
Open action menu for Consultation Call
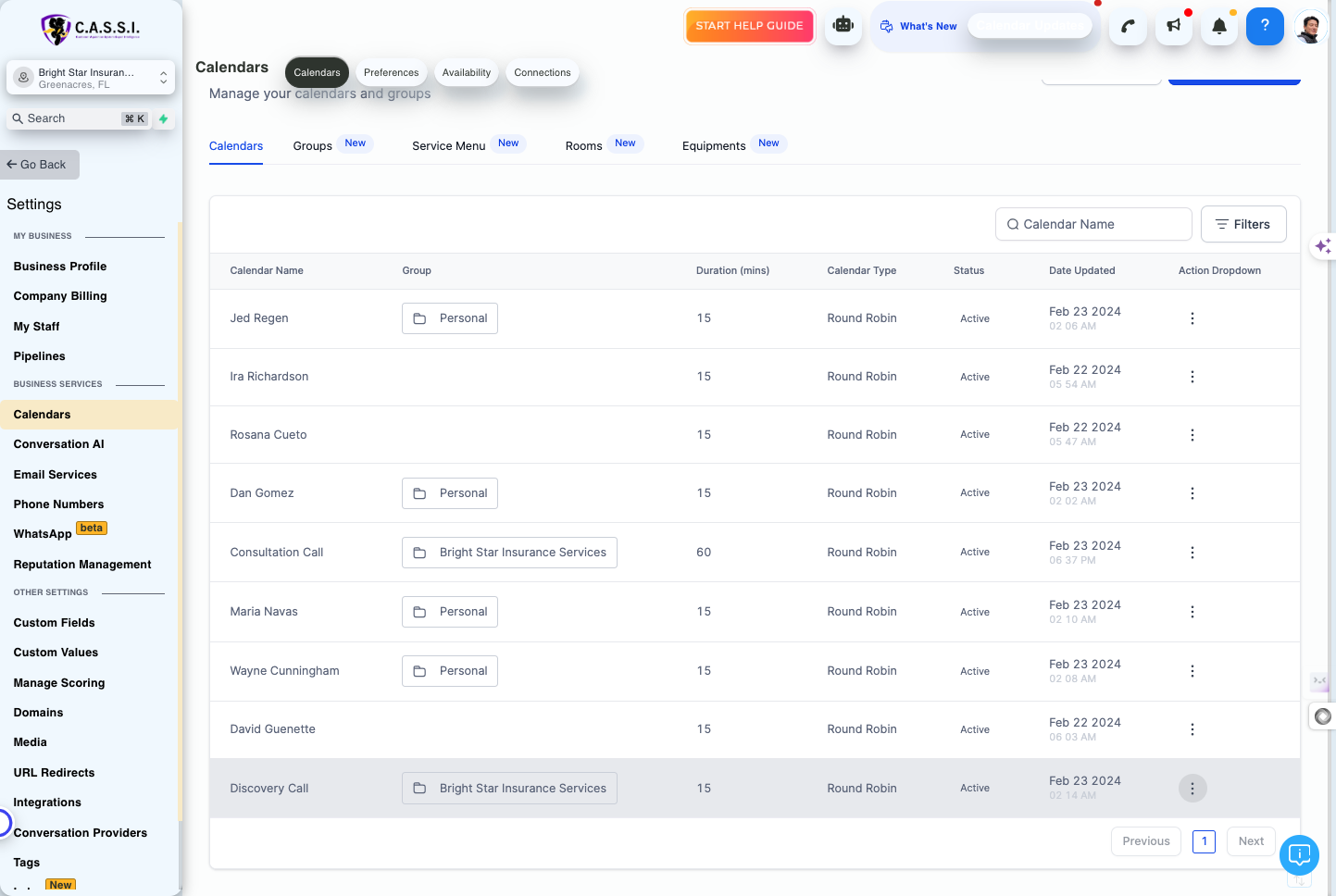coord(1192,553)
